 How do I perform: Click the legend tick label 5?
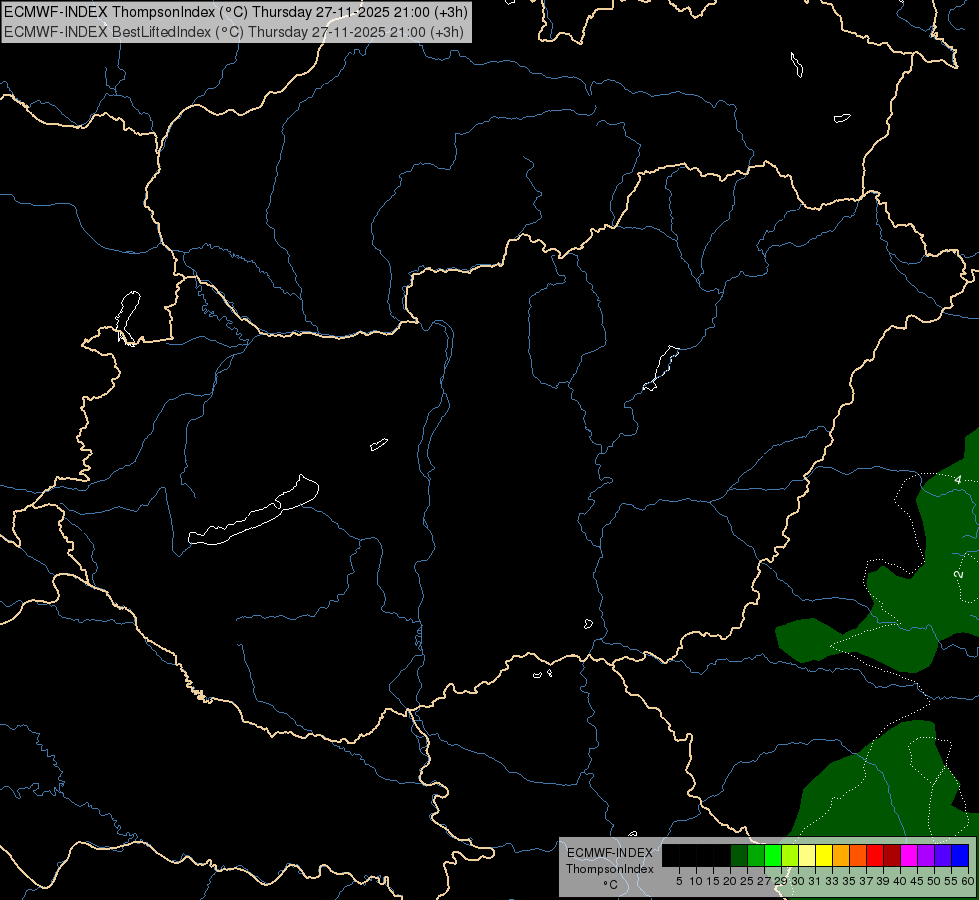(x=679, y=881)
